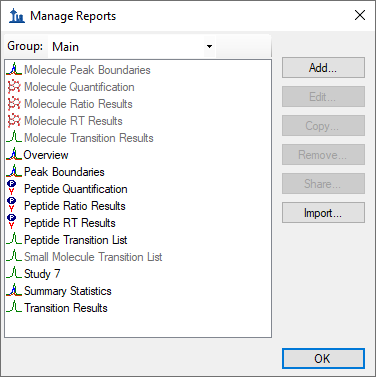
Task: Click the Peptide Quantification peptide icon
Action: tap(12, 188)
